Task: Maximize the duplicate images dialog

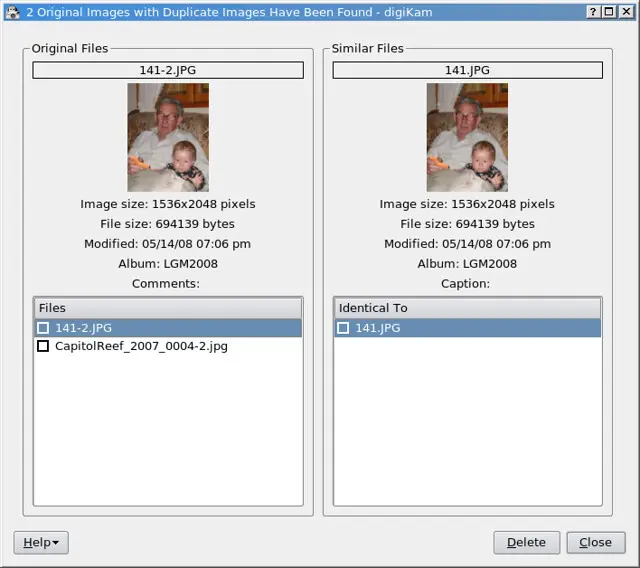Action: point(609,12)
